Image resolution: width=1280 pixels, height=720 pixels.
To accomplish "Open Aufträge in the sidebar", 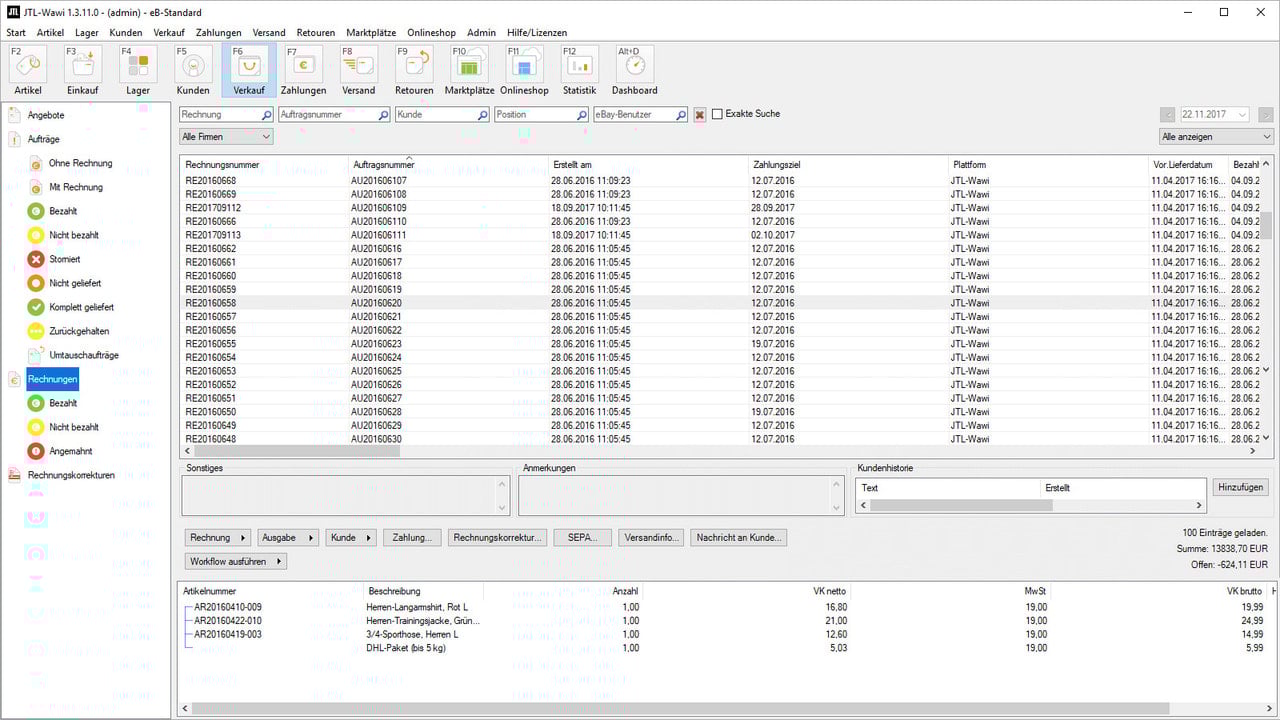I will pos(43,139).
